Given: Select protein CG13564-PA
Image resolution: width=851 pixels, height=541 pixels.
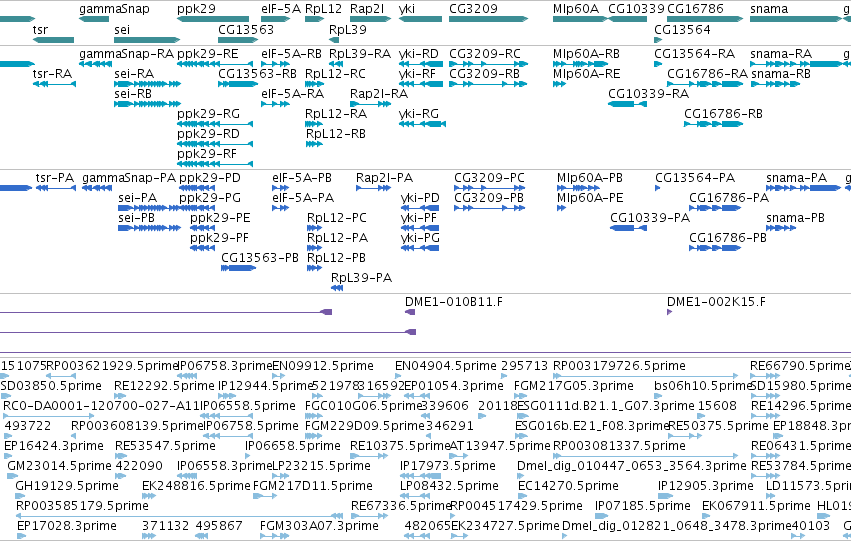Looking at the screenshot, I should (695, 179).
